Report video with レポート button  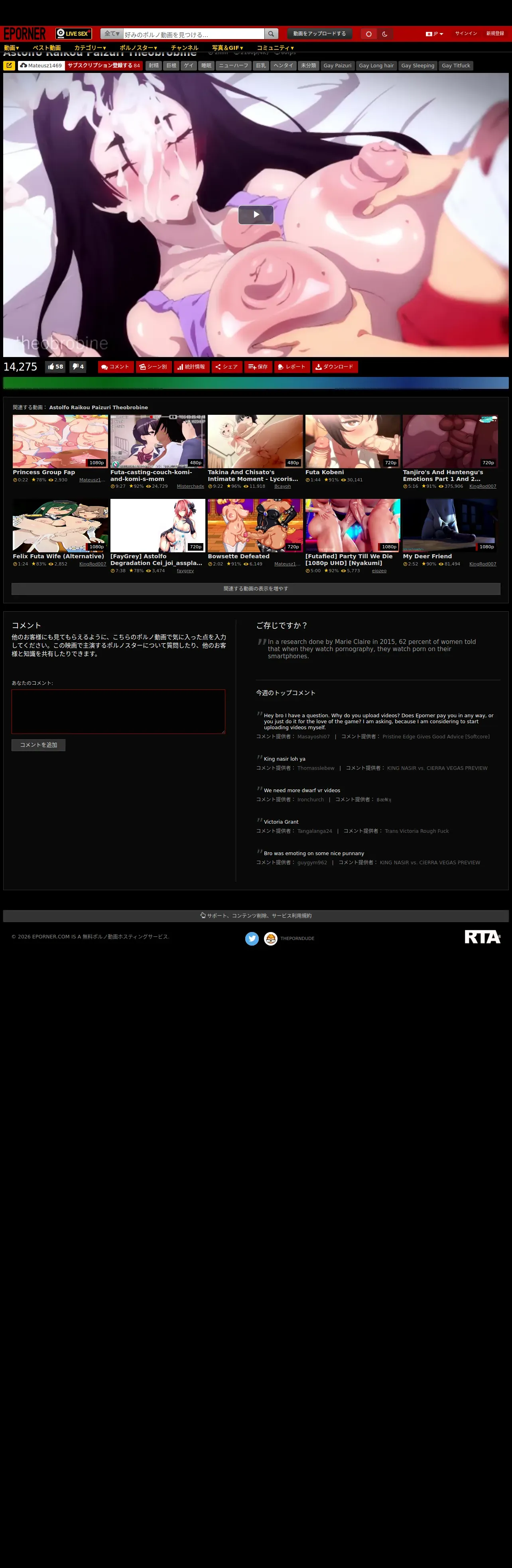click(x=292, y=367)
